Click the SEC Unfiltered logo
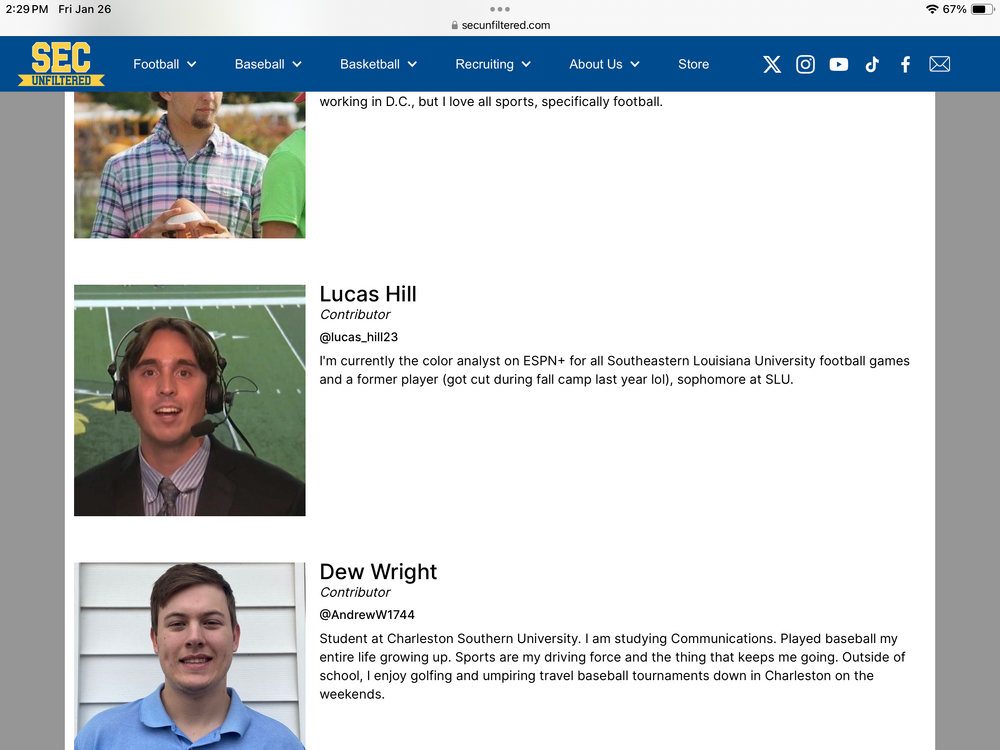Screen dimensions: 1000x750 click(61, 64)
